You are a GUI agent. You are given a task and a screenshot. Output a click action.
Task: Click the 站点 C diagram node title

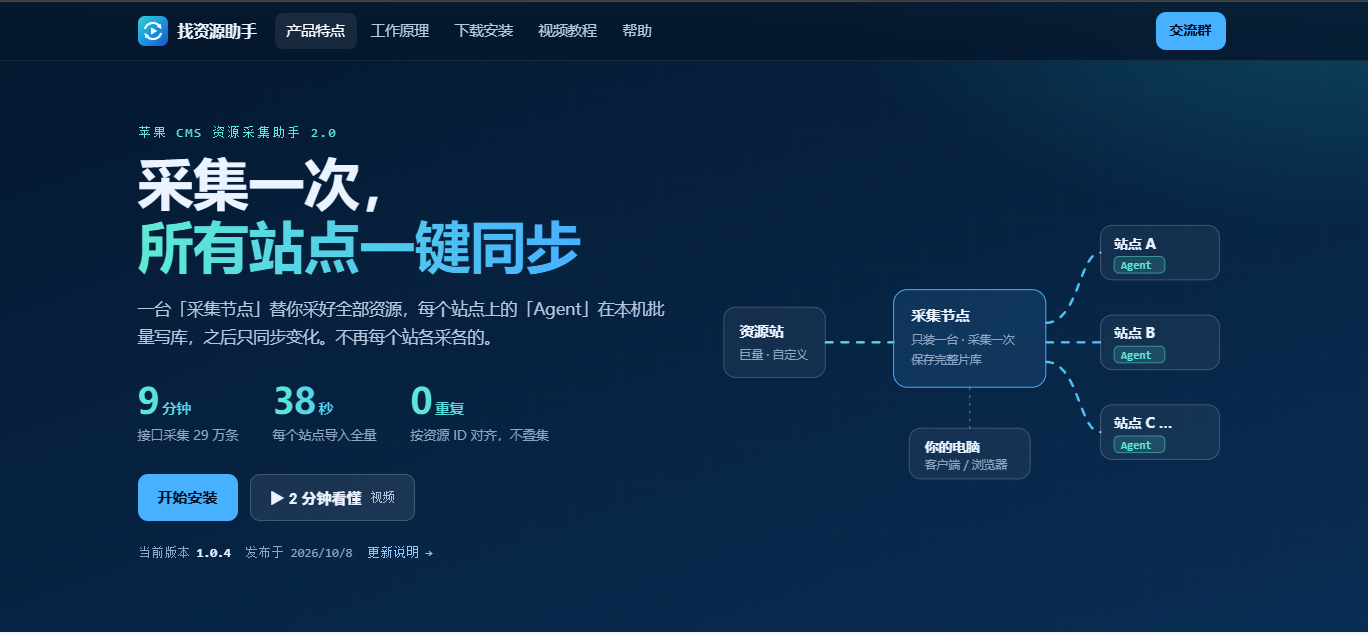pos(1143,423)
